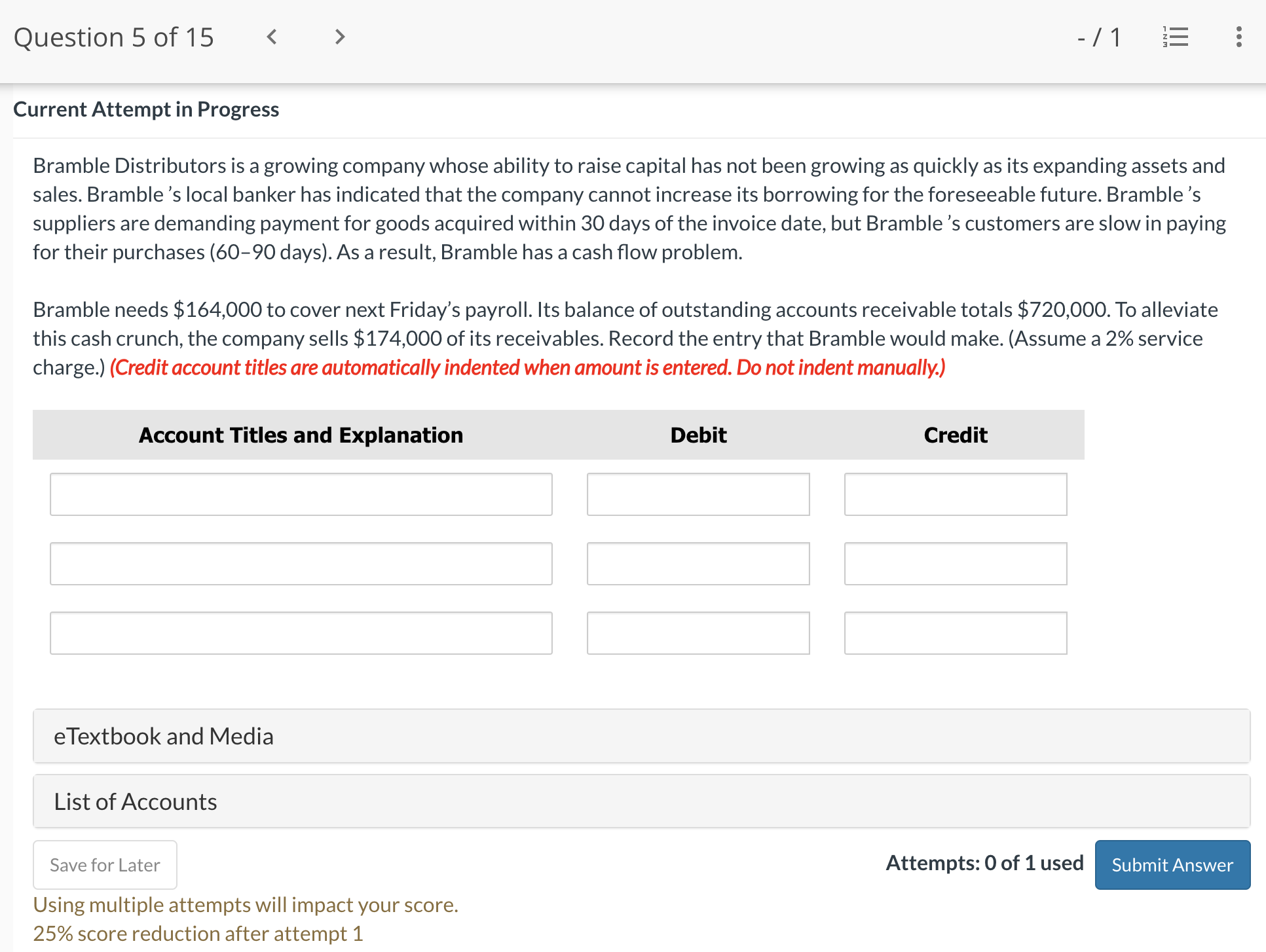The image size is (1266, 952).
Task: Go to the next question arrow
Action: point(339,37)
